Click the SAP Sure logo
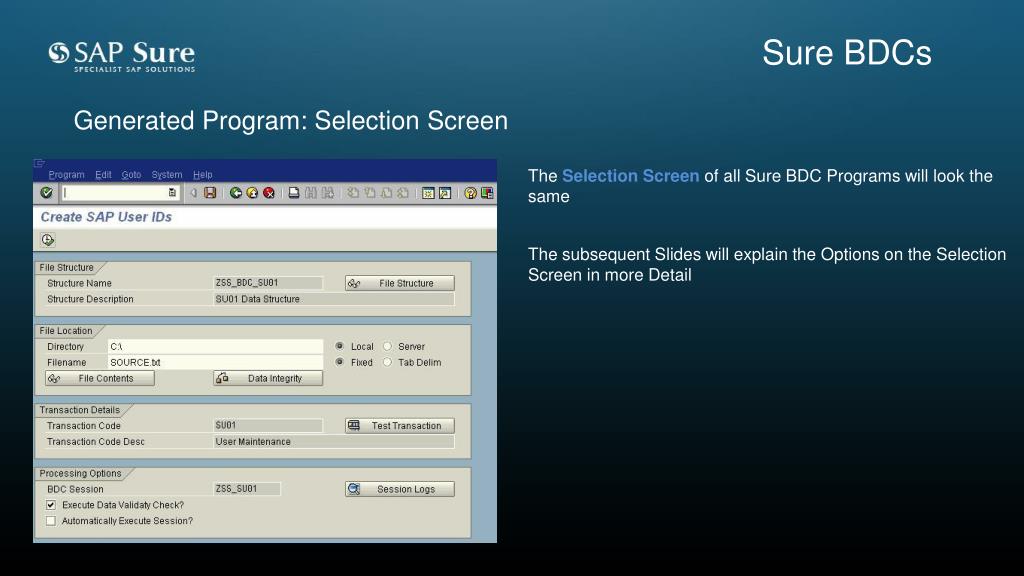1024x576 pixels. pos(121,56)
